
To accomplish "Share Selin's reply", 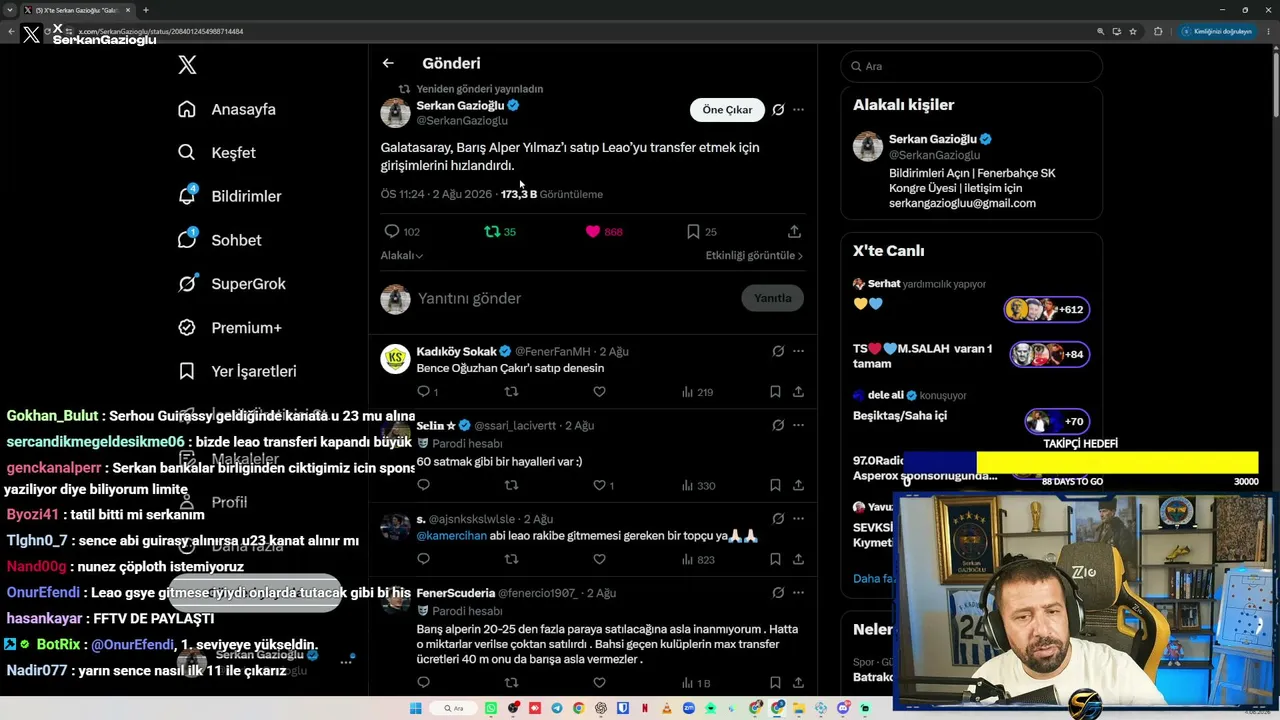I will coord(798,485).
